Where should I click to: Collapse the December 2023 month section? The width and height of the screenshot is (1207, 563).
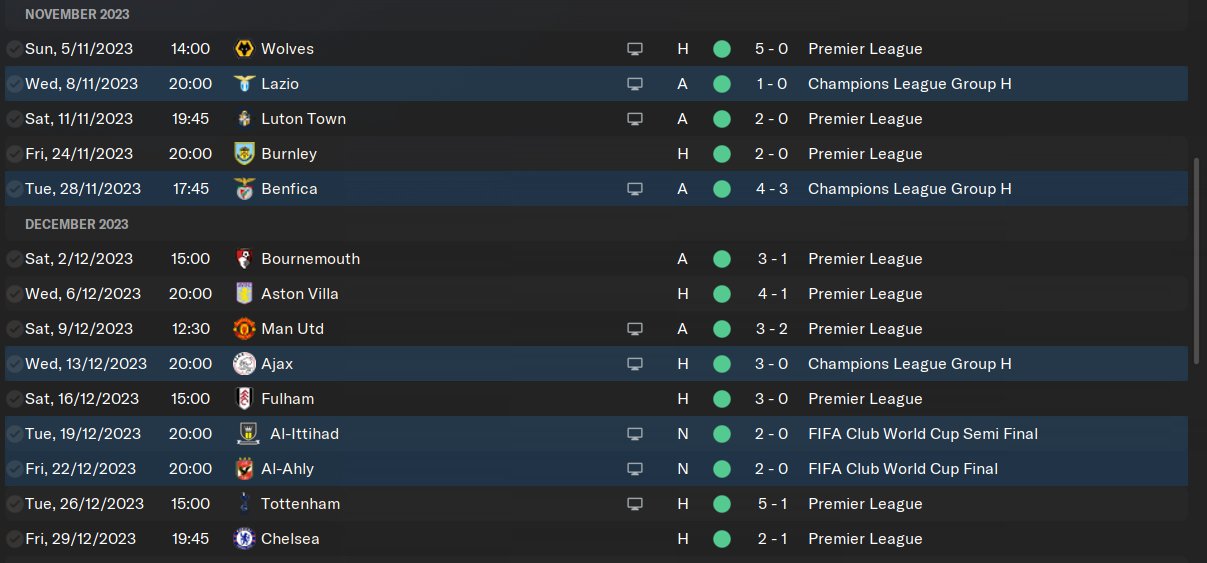point(77,224)
